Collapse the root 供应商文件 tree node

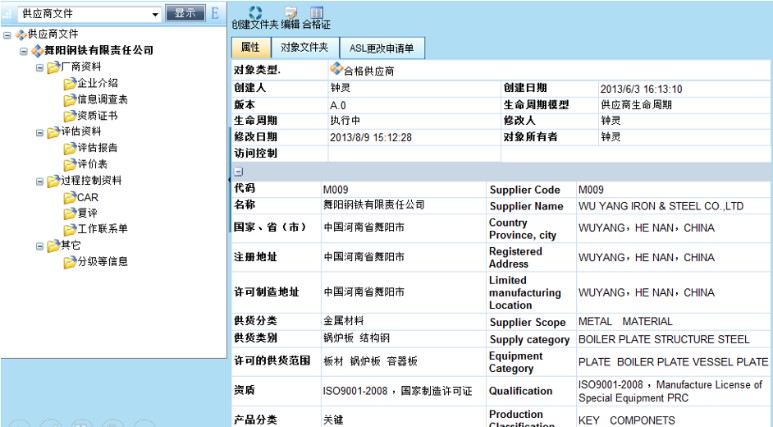click(7, 35)
